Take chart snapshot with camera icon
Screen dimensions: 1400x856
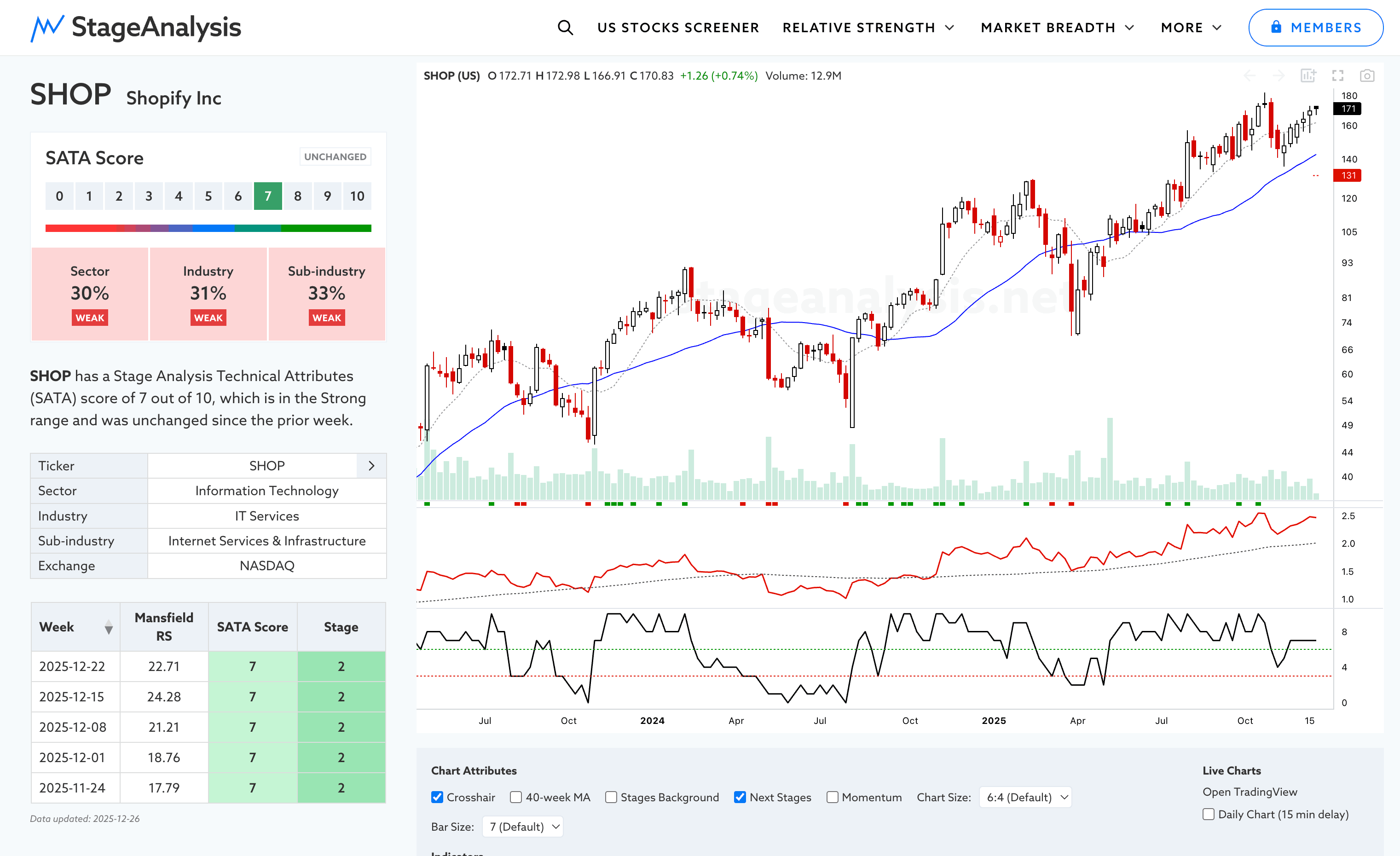[x=1366, y=75]
